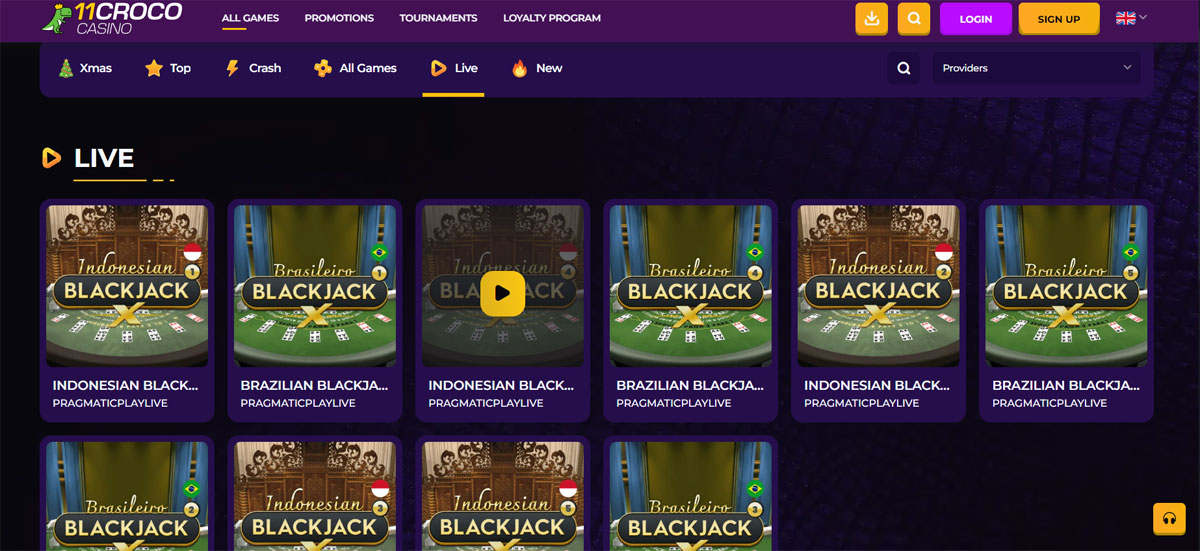Open Promotions in the top menu
This screenshot has width=1200, height=551.
[339, 18]
